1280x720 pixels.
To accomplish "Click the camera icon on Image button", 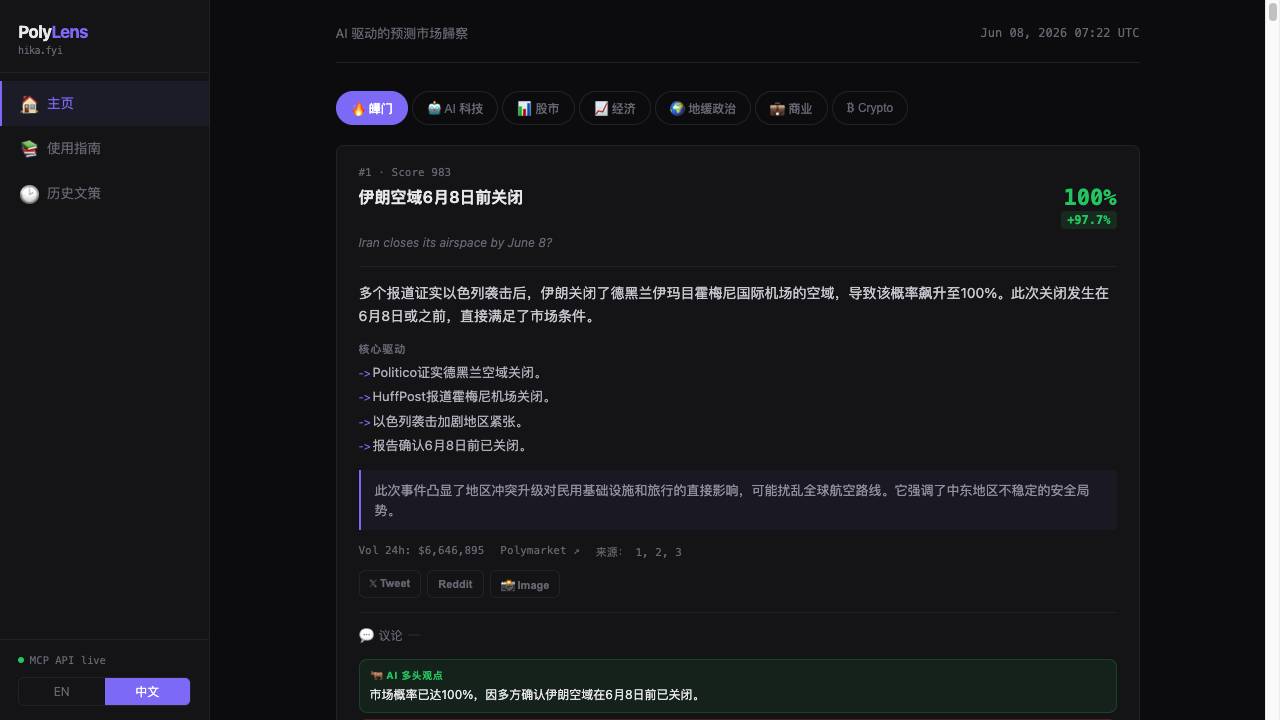I will 508,585.
